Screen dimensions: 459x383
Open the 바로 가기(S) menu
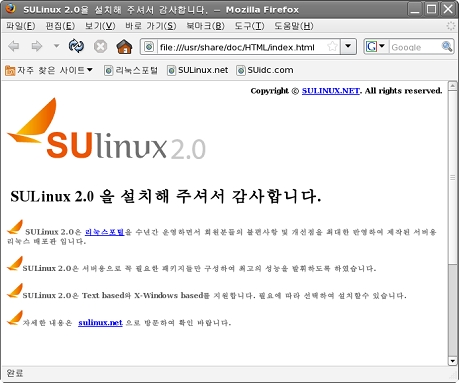151,26
